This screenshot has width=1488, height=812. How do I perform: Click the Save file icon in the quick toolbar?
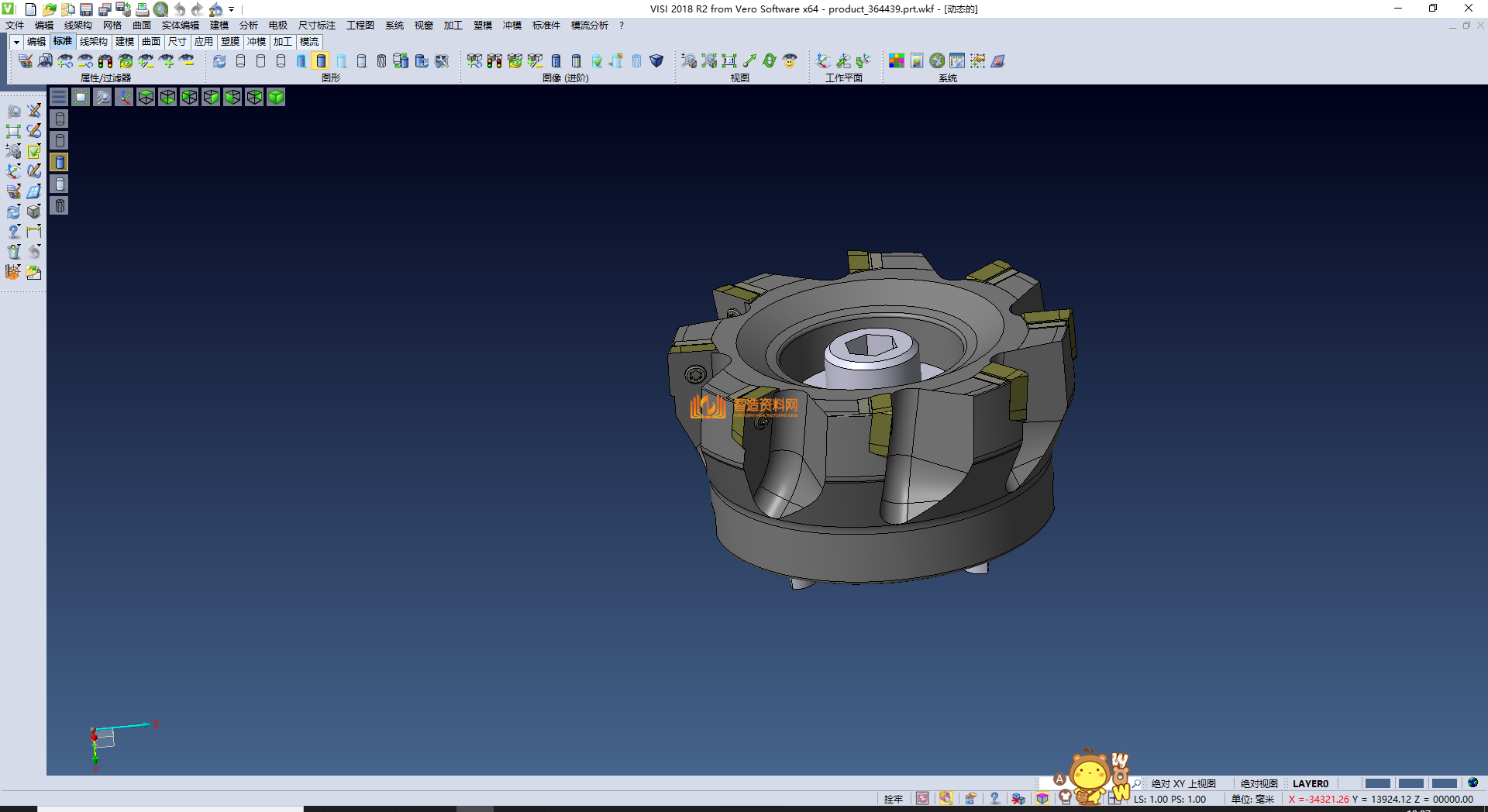(86, 9)
